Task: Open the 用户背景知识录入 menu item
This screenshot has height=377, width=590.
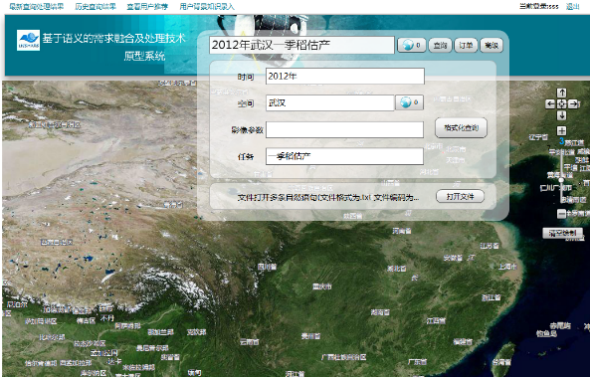Action: click(207, 6)
